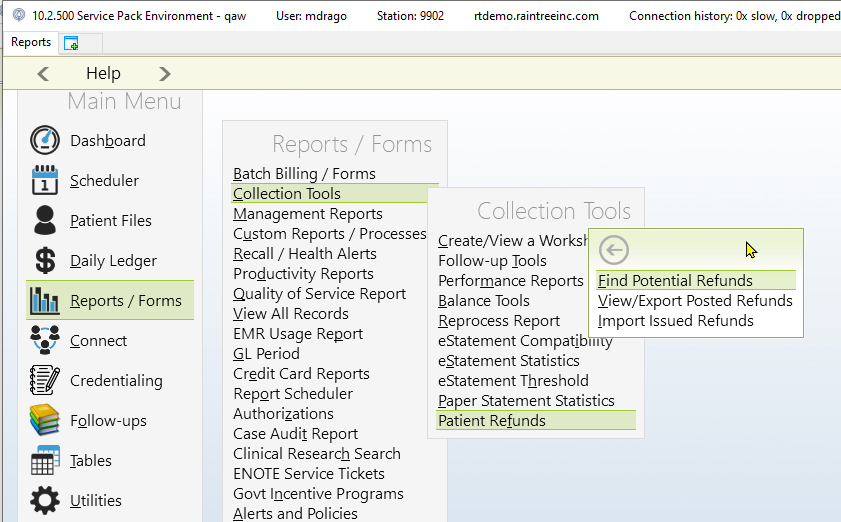Open Authorizations entry
This screenshot has width=841, height=522.
pyautogui.click(x=283, y=414)
